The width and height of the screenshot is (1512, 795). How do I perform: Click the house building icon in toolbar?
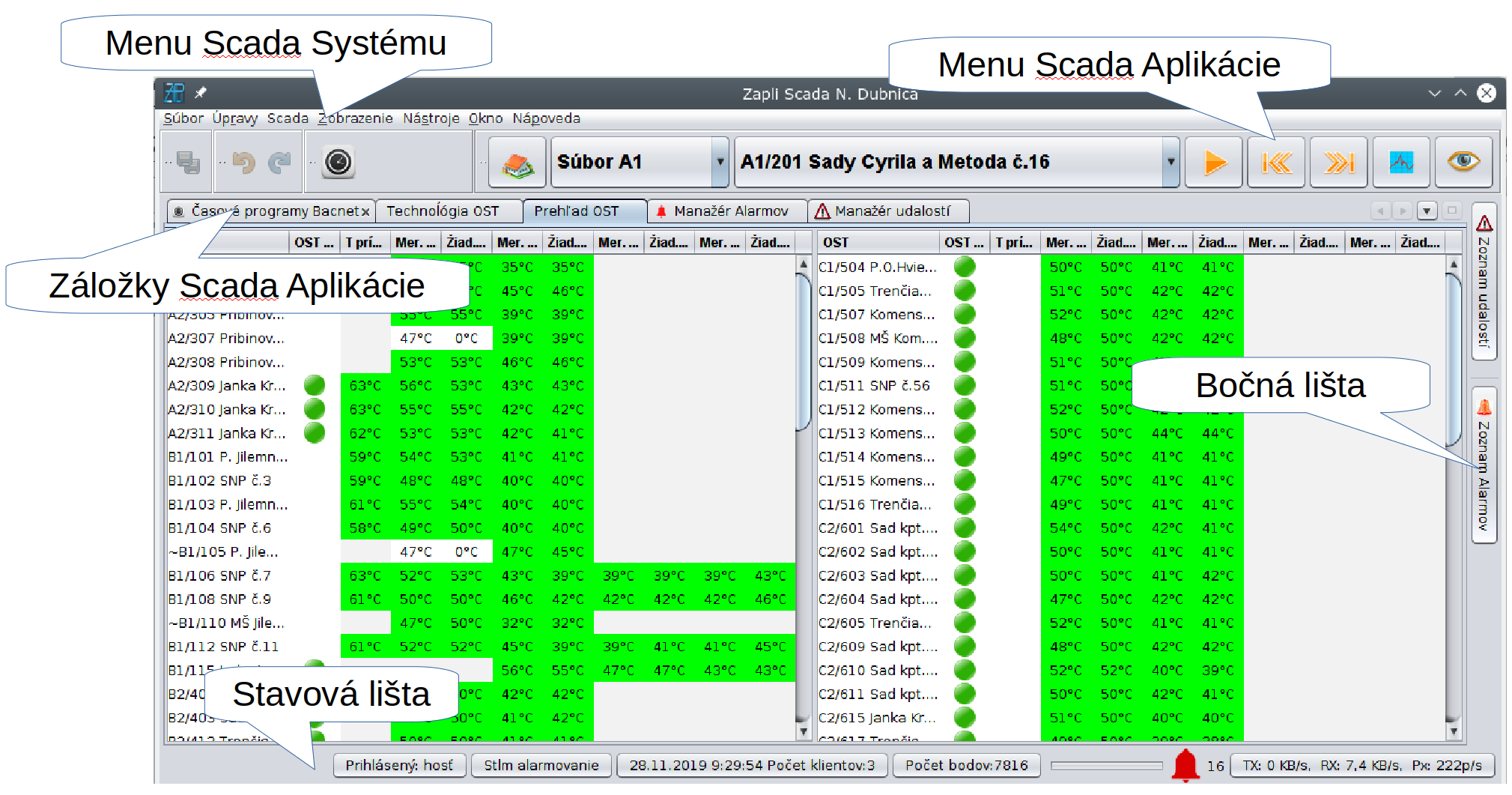(x=517, y=163)
